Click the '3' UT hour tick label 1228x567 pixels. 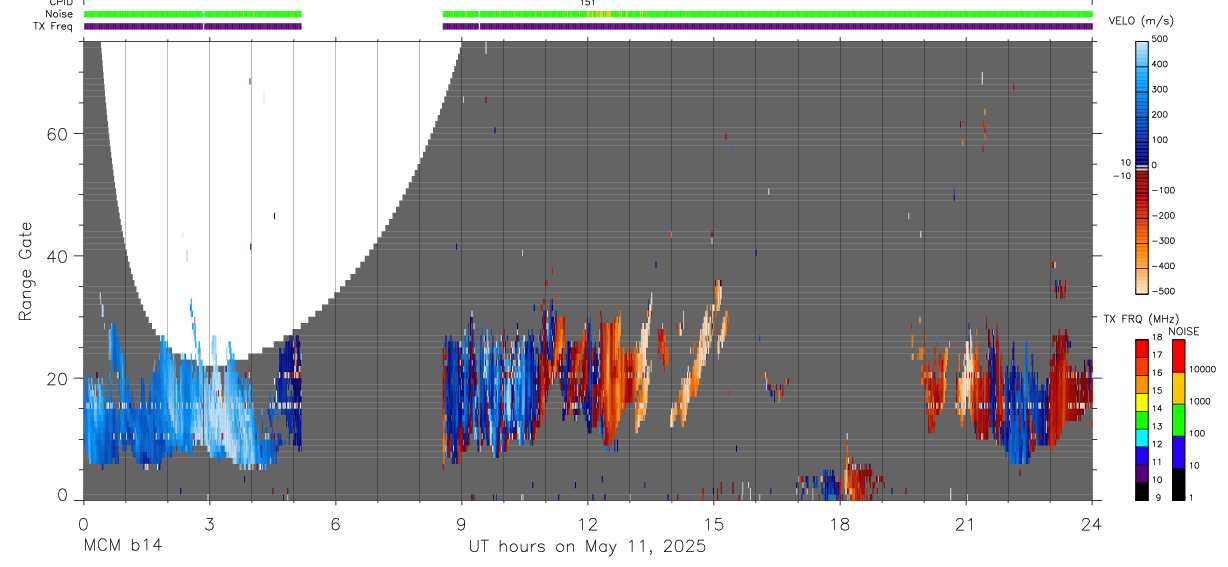209,523
